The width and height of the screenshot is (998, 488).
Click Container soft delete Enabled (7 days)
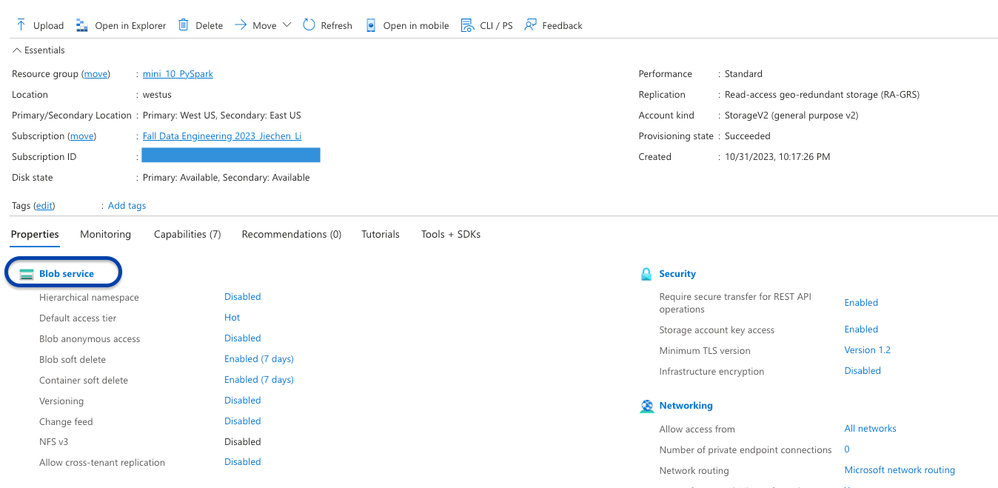(x=259, y=380)
